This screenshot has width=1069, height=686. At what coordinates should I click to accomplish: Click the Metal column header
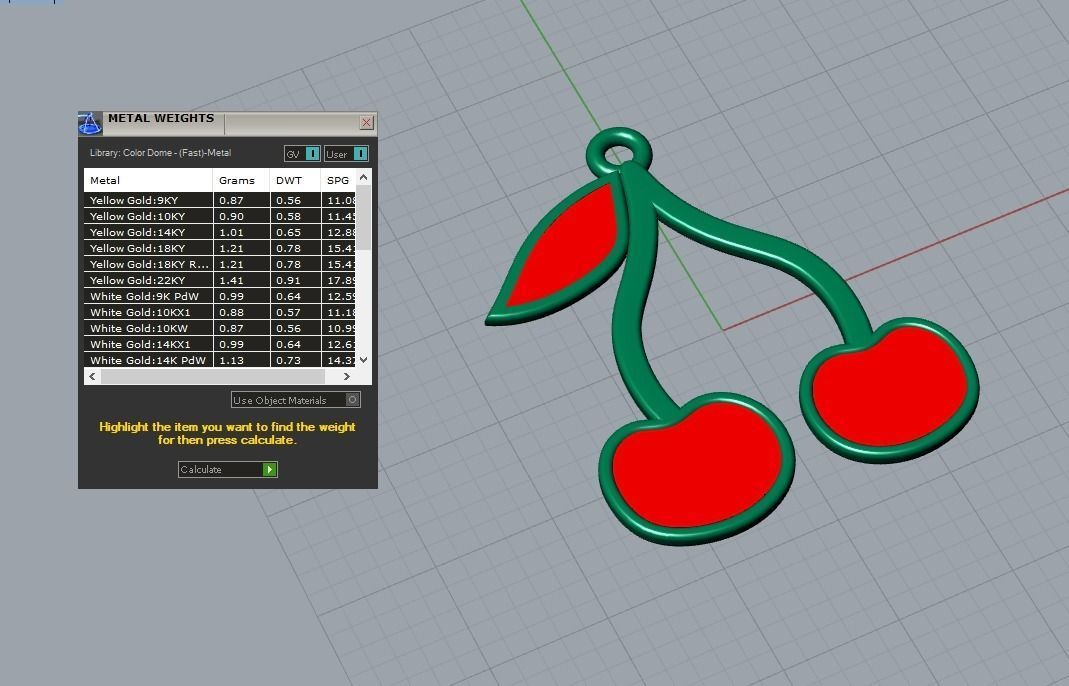tap(148, 180)
